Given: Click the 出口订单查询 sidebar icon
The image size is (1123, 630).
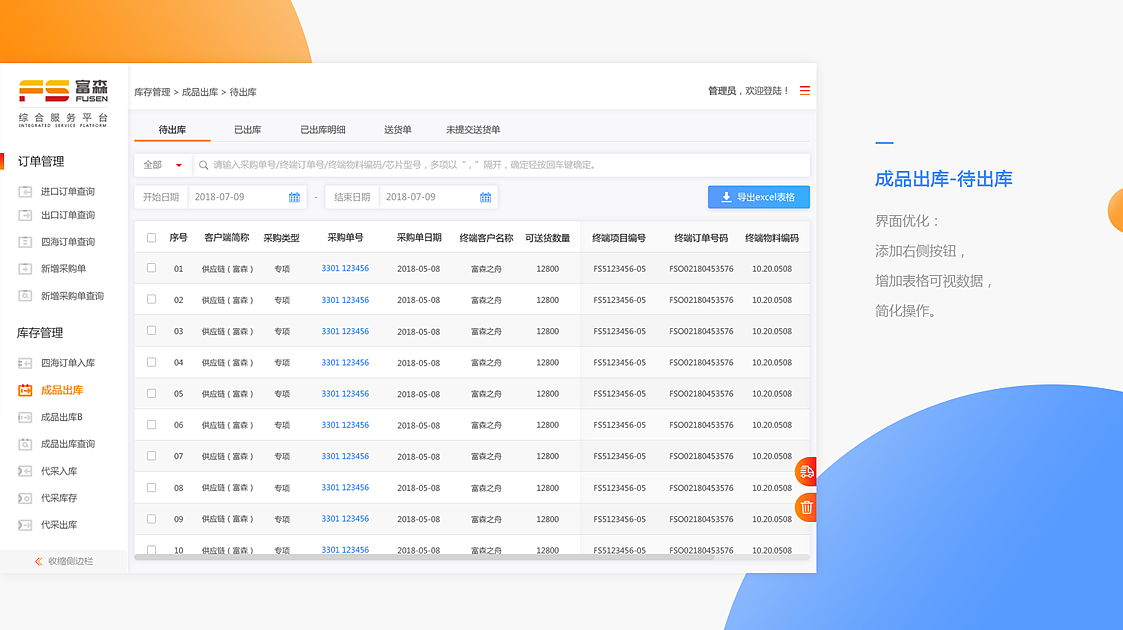Looking at the screenshot, I should [x=25, y=215].
